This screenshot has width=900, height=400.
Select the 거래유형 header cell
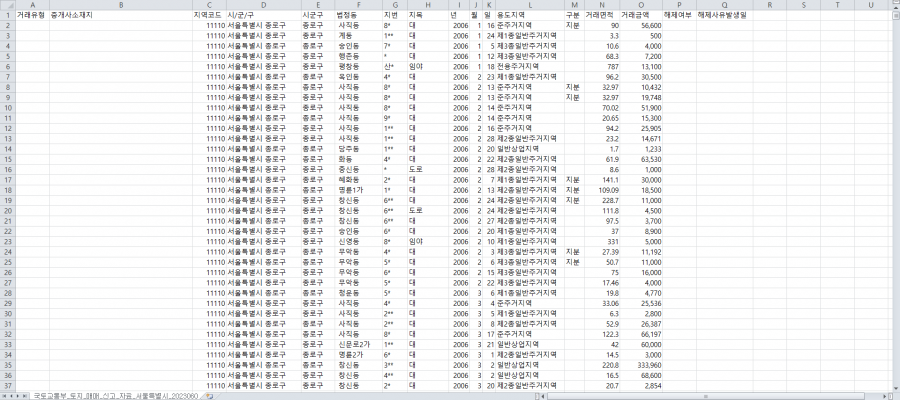pyautogui.click(x=33, y=15)
